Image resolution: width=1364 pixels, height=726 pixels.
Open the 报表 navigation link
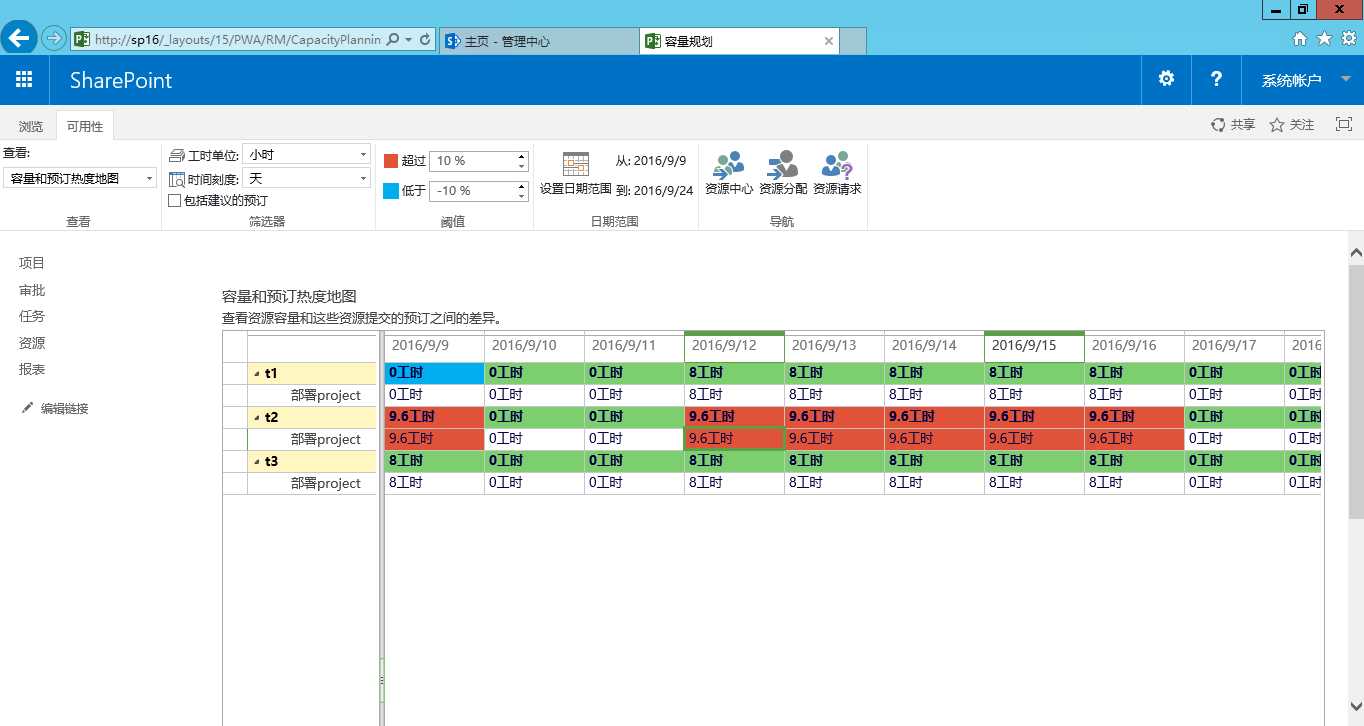click(x=32, y=369)
